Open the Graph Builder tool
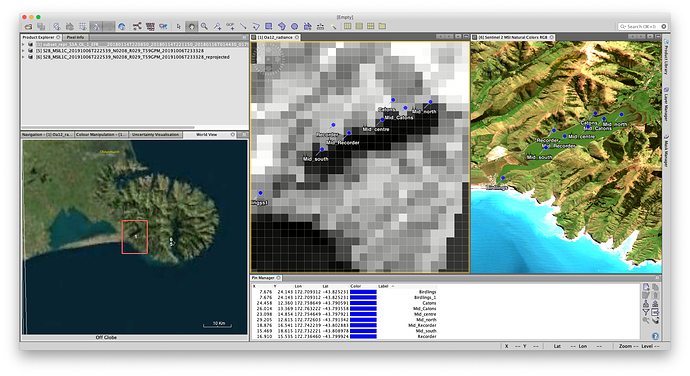The width and height of the screenshot is (690, 376). [137, 26]
